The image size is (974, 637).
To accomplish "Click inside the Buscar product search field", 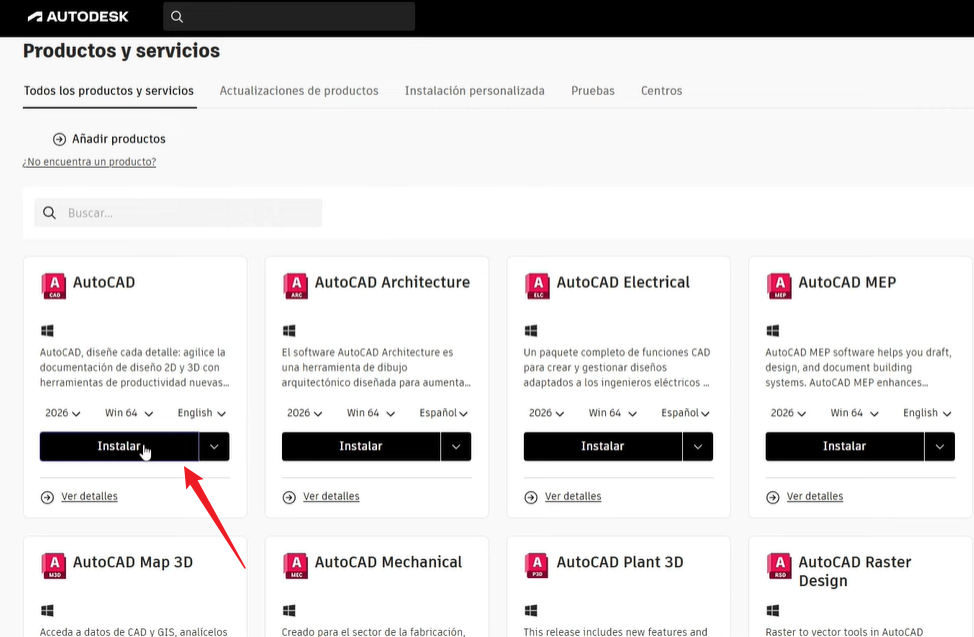I will pyautogui.click(x=180, y=212).
